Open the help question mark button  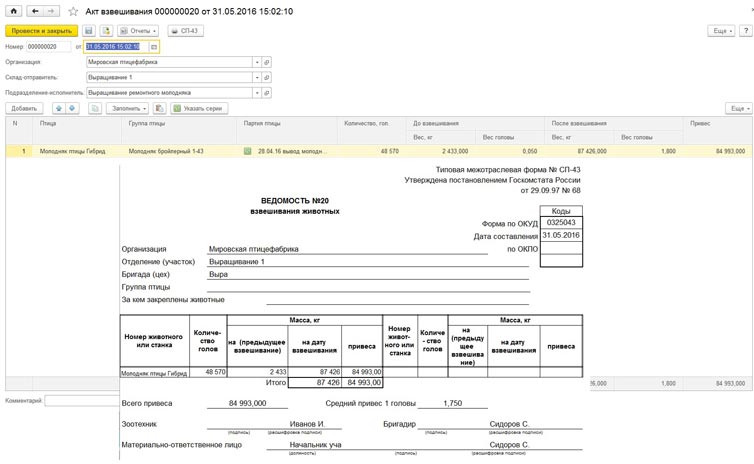(745, 31)
